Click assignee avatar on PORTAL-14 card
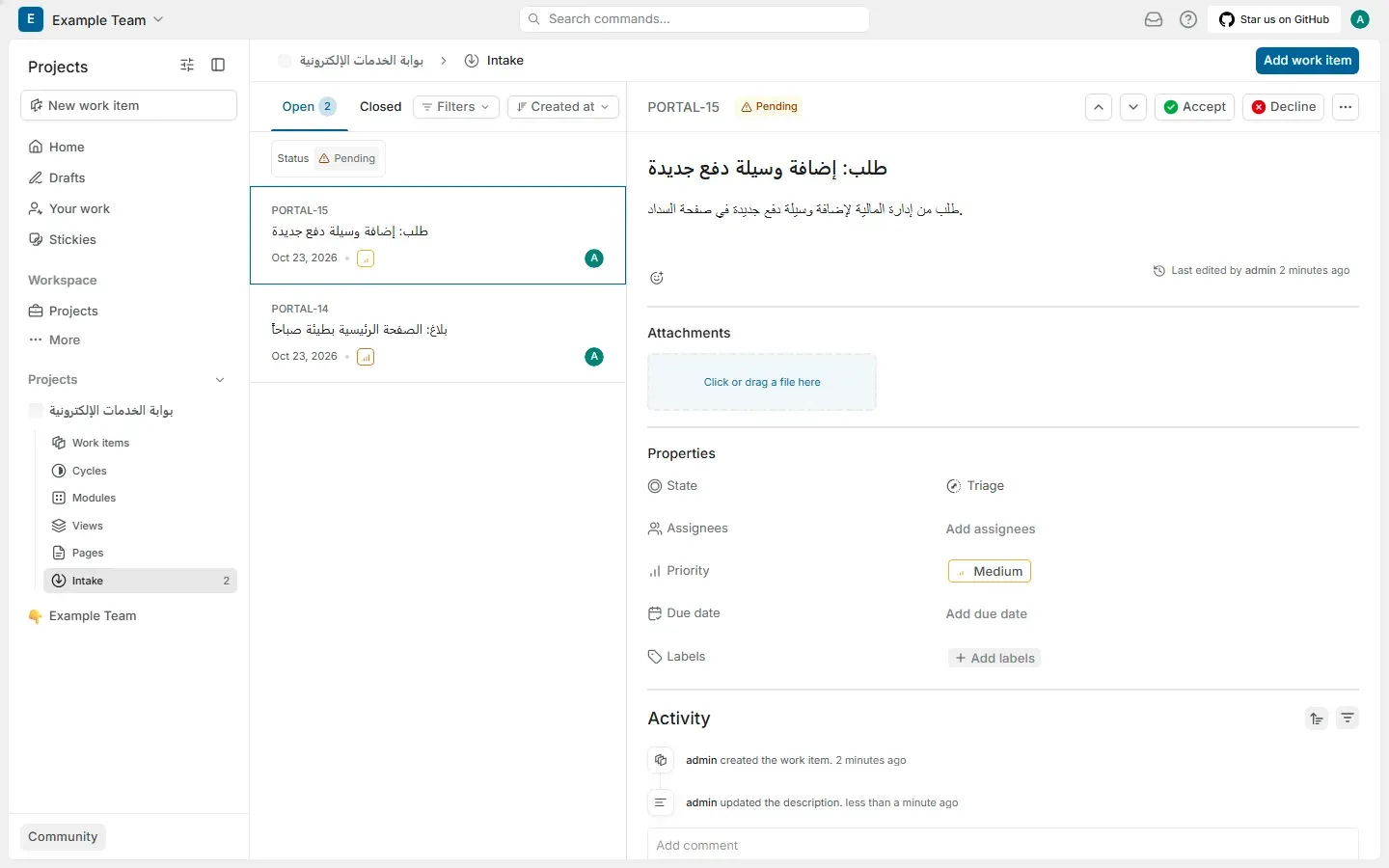The width and height of the screenshot is (1389, 868). point(594,357)
